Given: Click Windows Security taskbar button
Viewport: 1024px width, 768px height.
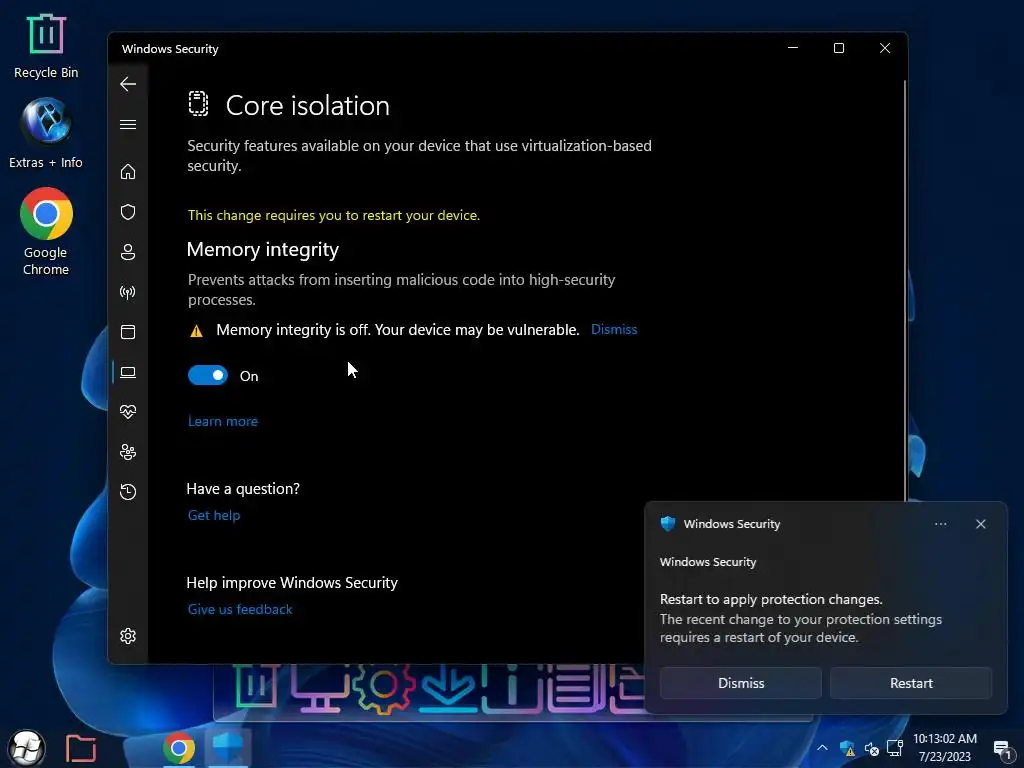Looking at the screenshot, I should point(228,748).
